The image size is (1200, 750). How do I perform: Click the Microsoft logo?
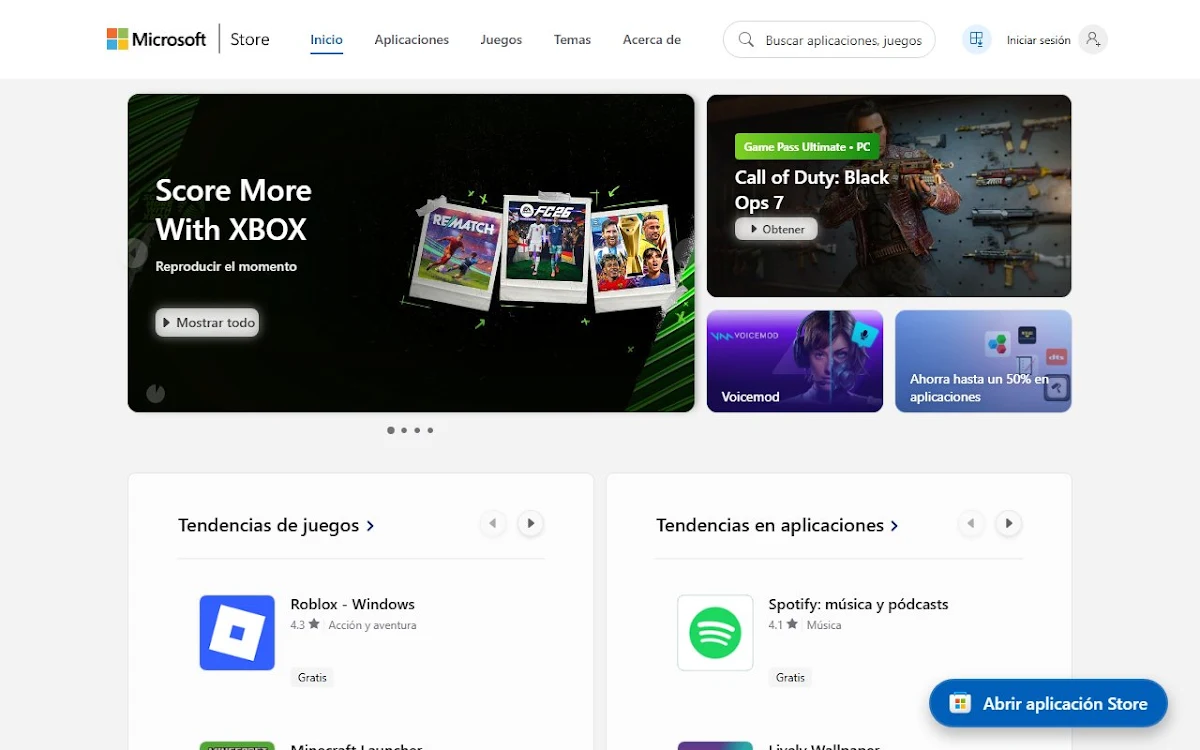[156, 39]
